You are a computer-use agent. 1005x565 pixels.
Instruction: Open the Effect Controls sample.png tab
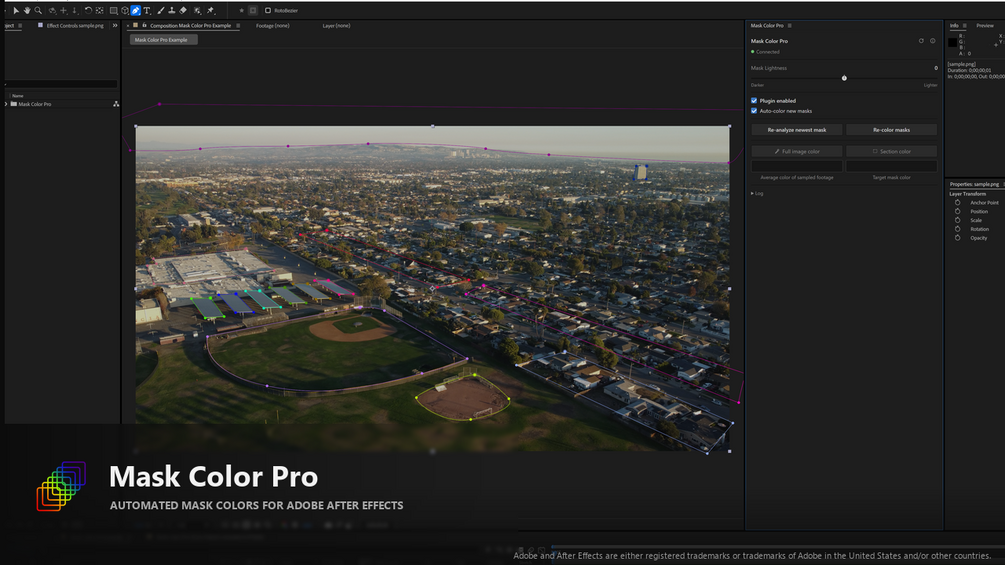click(74, 26)
